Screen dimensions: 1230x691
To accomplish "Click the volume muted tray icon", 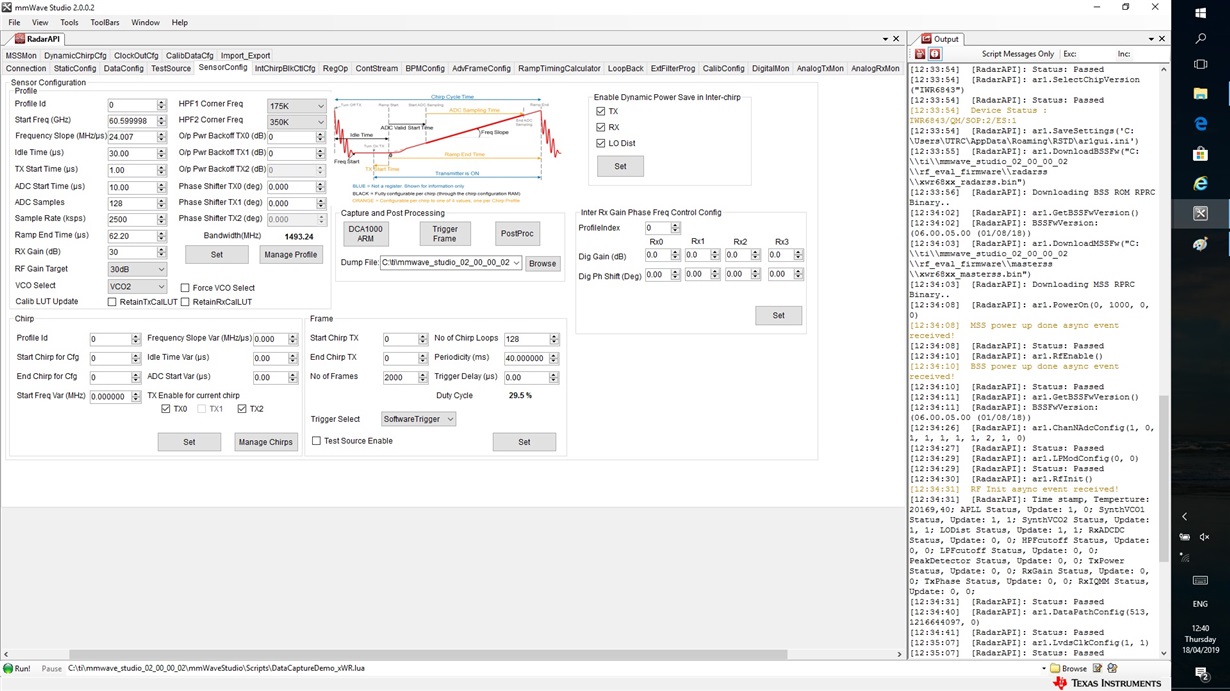I will (x=1205, y=537).
